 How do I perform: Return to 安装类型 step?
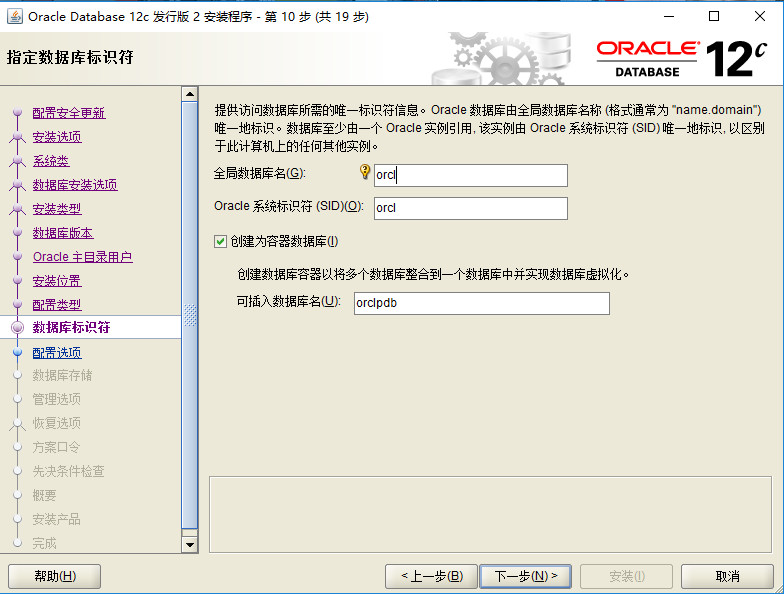[57, 209]
